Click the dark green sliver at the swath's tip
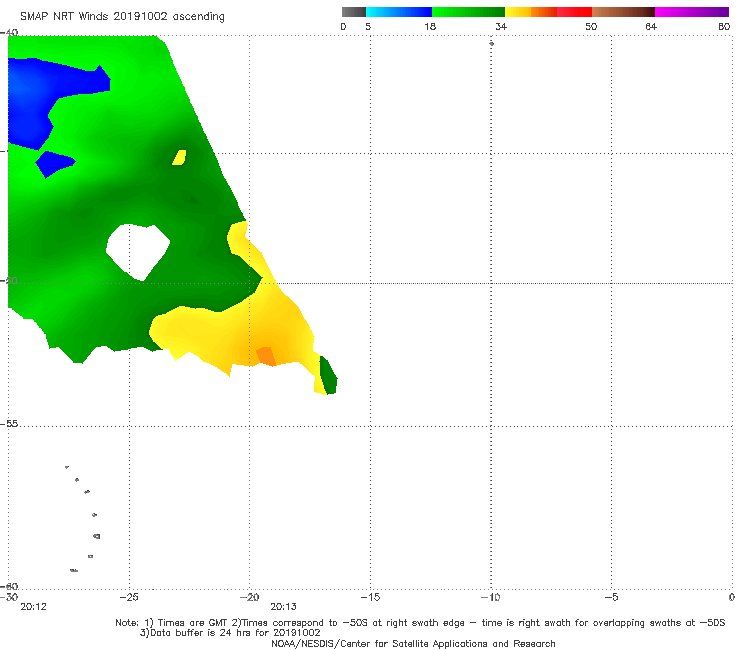 [x=328, y=375]
